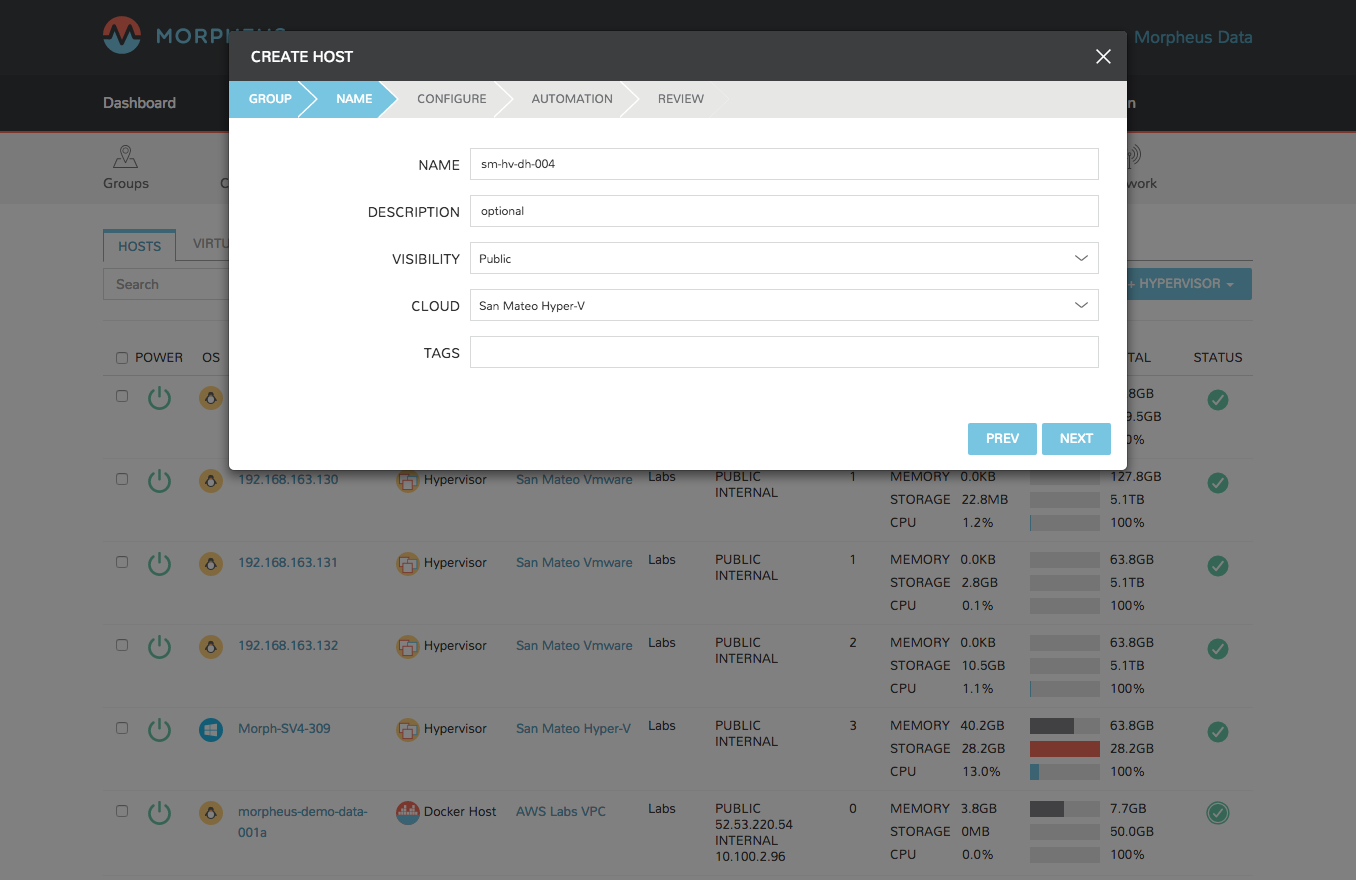1356x880 pixels.
Task: Open San Mateo Vmware link for 192.168.163.130
Action: pos(574,480)
